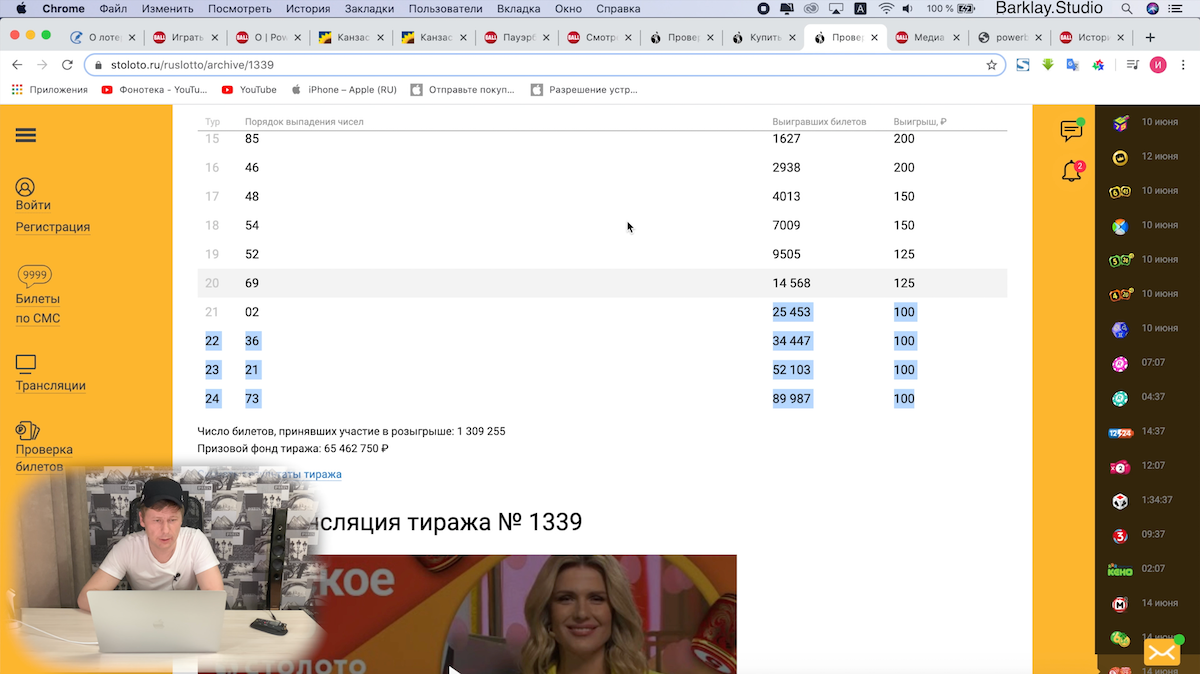Click the Выигравших билетов column header
This screenshot has height=674, width=1200.
pyautogui.click(x=819, y=122)
